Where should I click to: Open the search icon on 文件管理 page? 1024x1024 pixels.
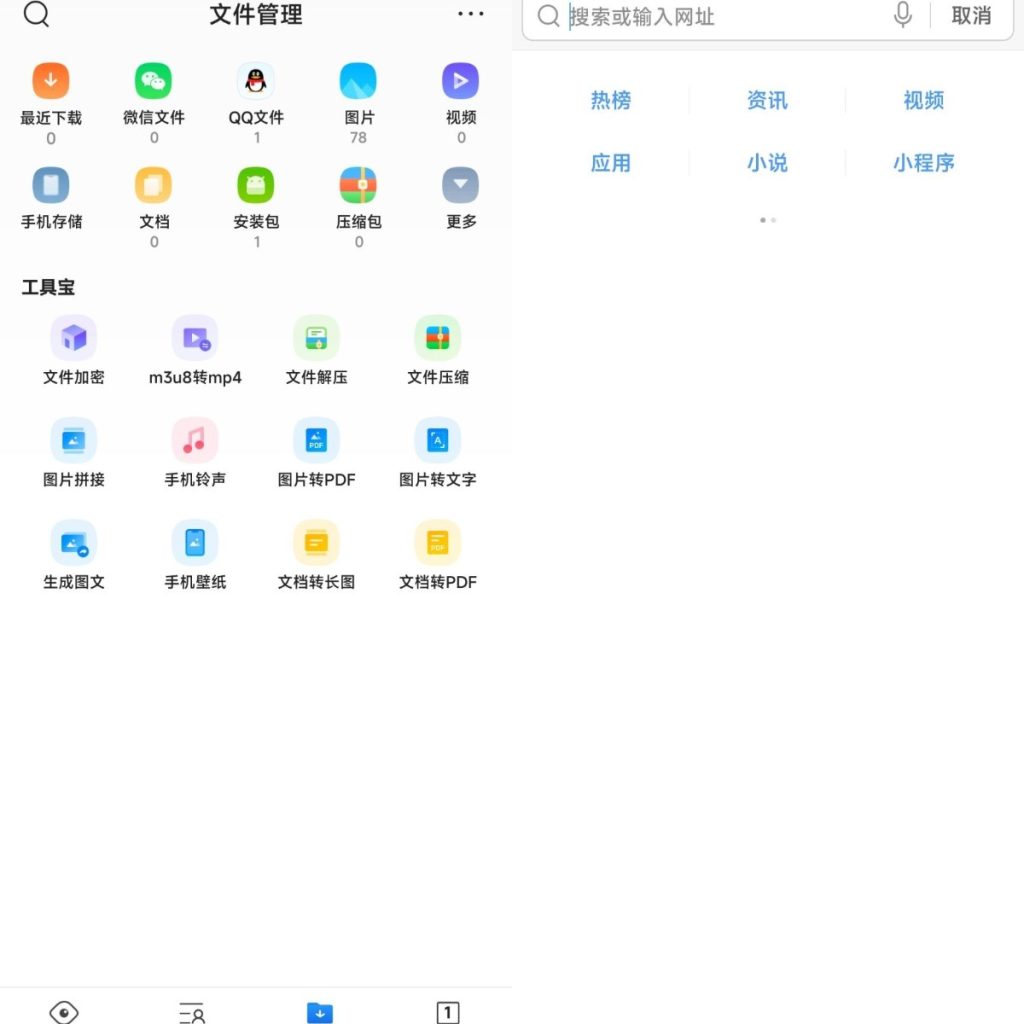coord(37,16)
